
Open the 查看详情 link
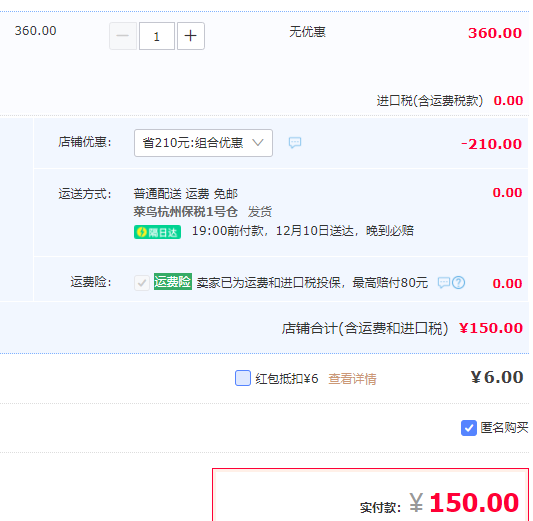(353, 379)
